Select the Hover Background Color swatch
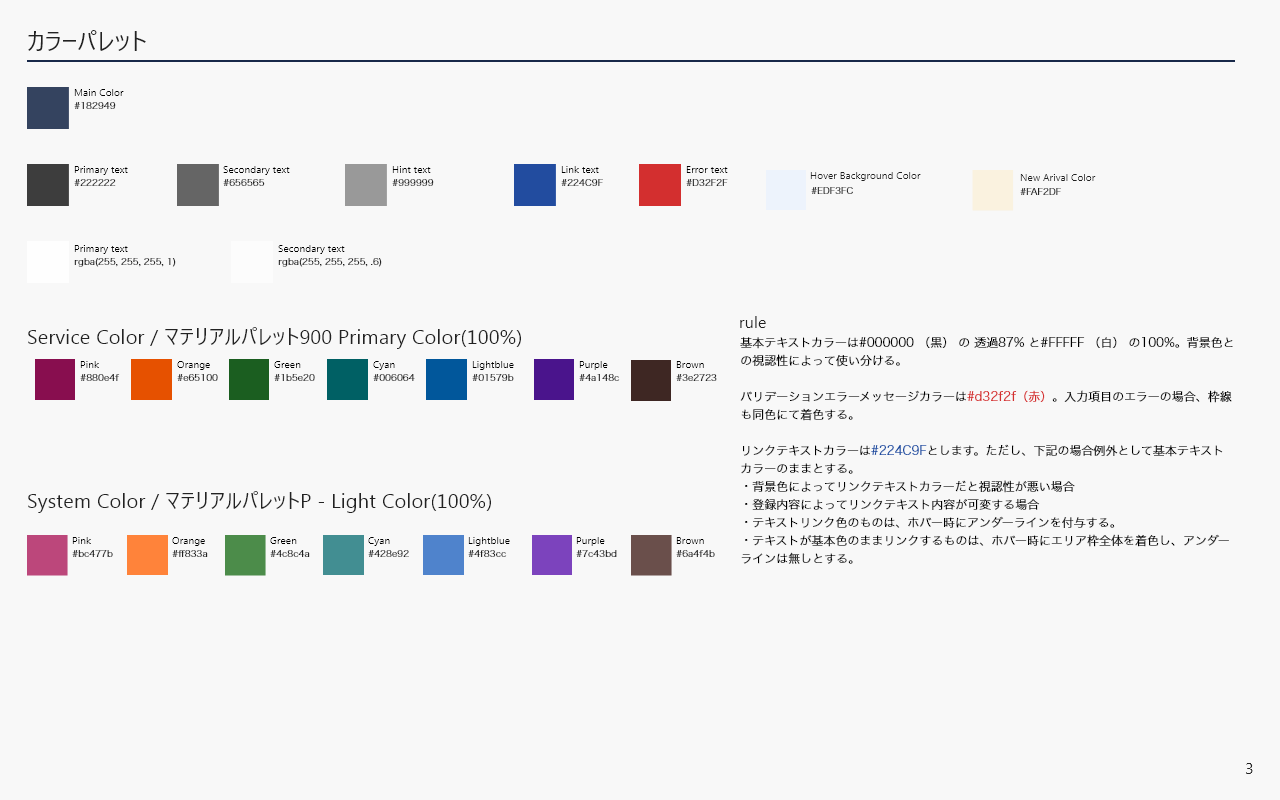Viewport: 1280px width, 800px height. [786, 190]
